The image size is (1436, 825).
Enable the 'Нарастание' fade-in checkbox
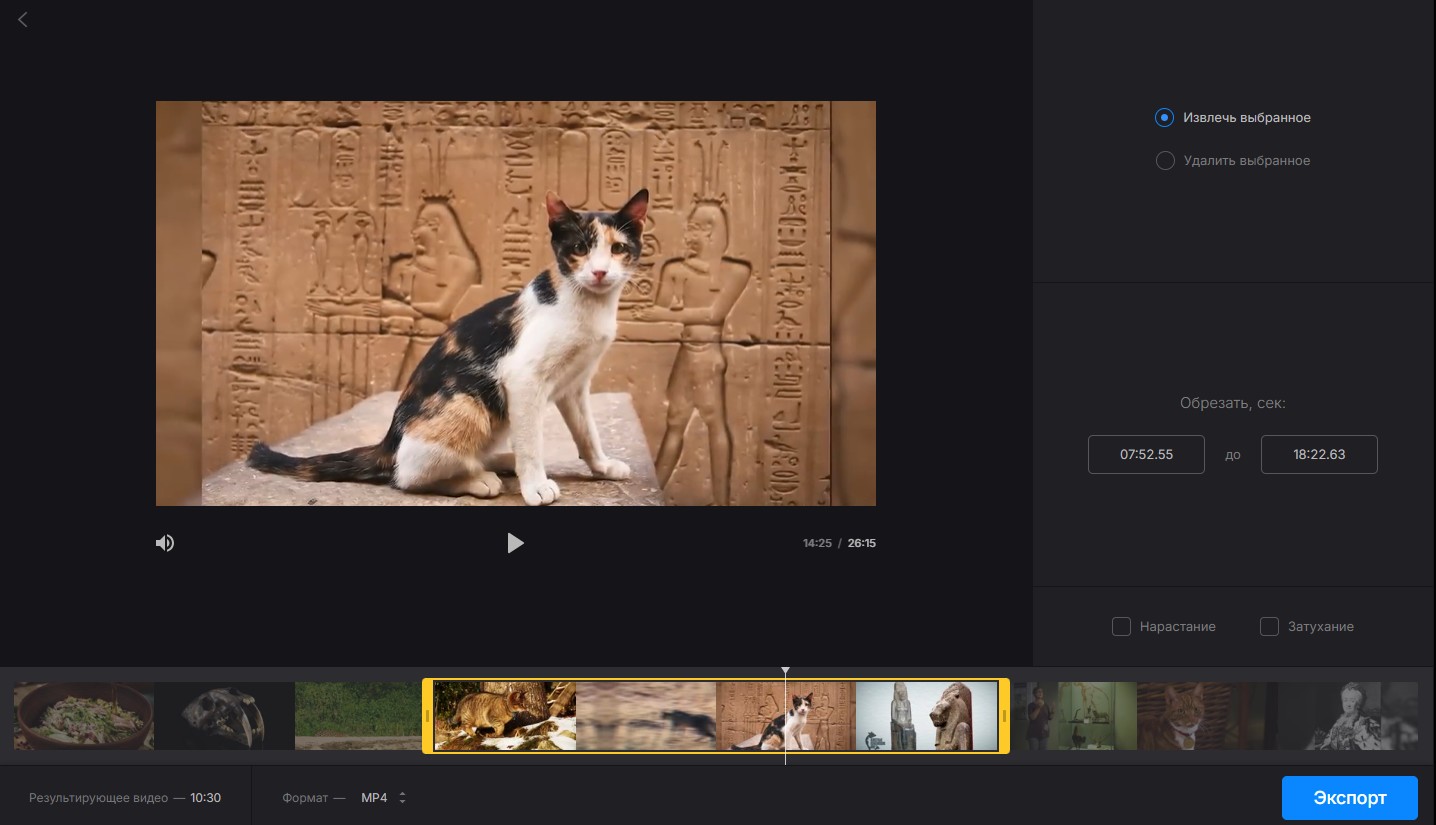(x=1121, y=627)
